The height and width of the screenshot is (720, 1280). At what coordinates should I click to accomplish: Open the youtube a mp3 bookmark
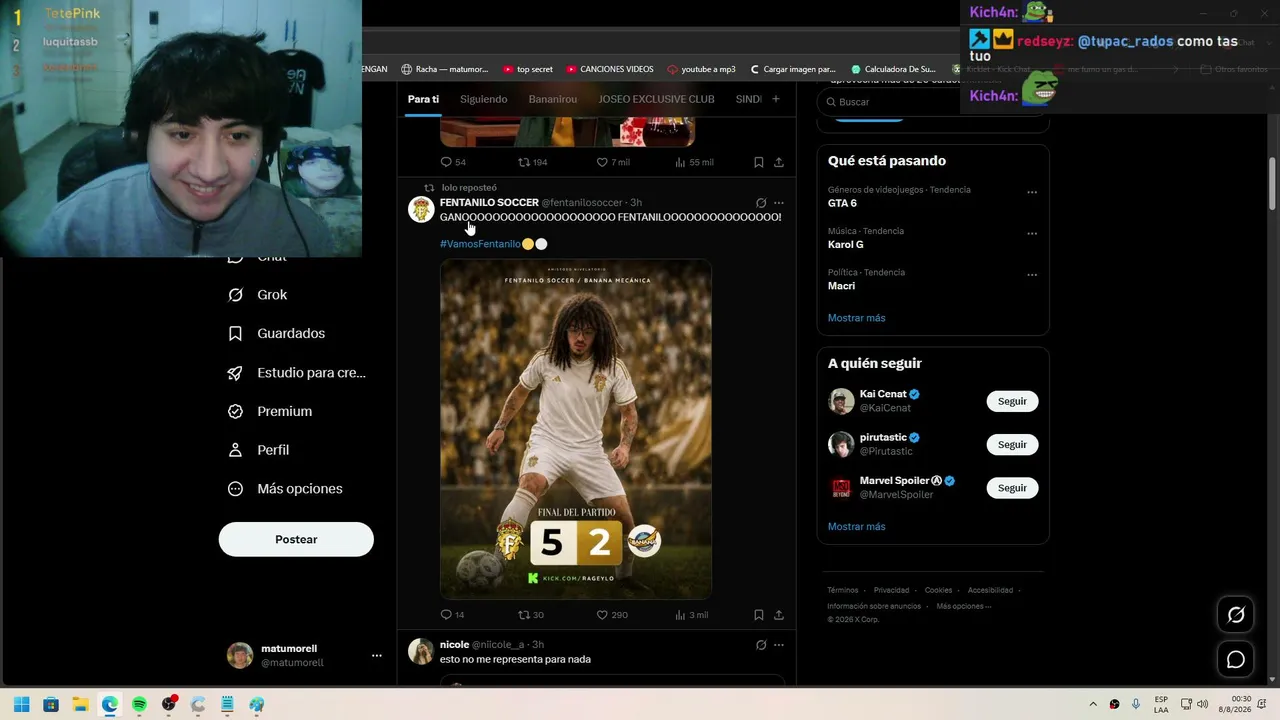point(701,69)
